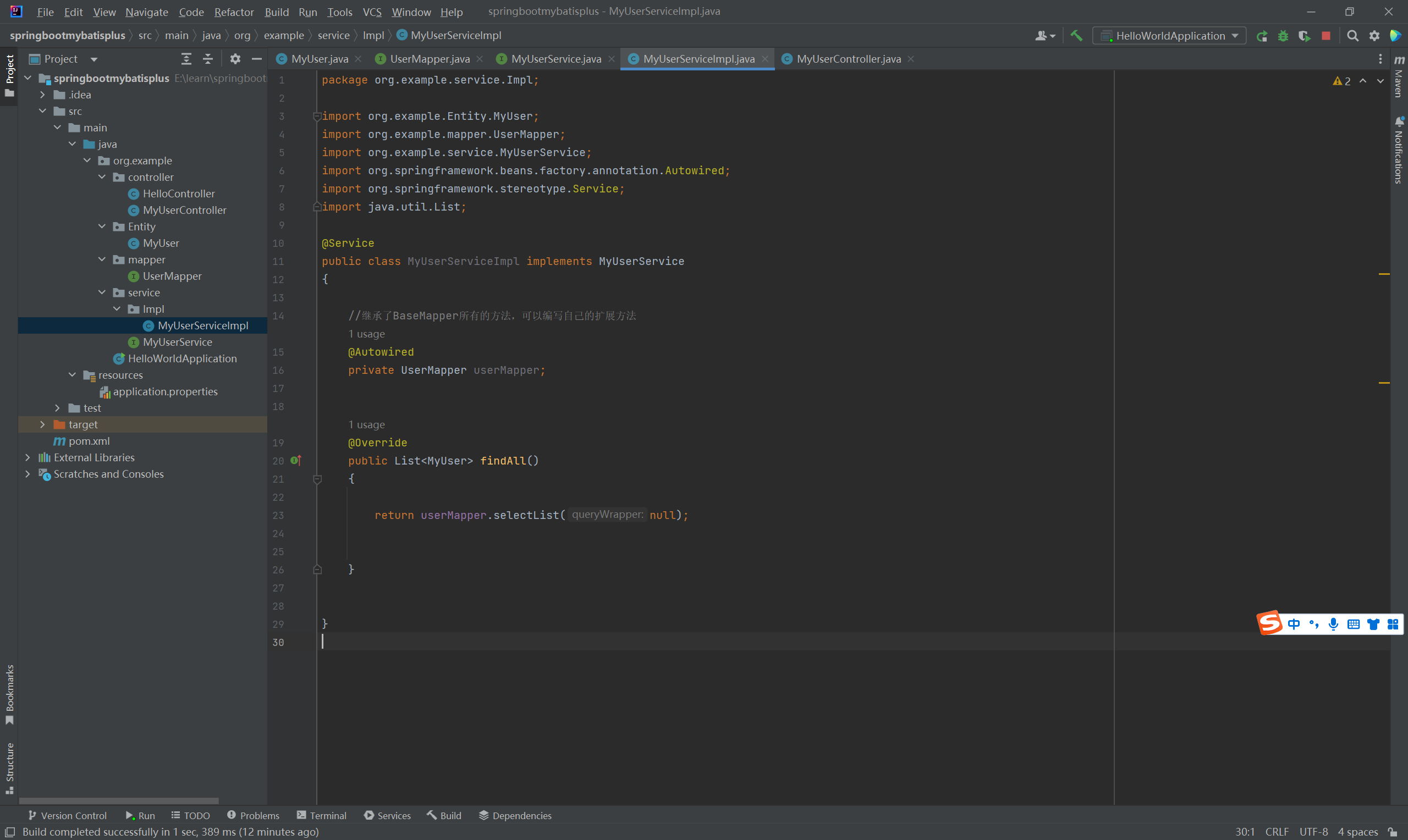1408x840 pixels.
Task: Open HelloWorldApplication run configuration dropdown
Action: point(1170,36)
